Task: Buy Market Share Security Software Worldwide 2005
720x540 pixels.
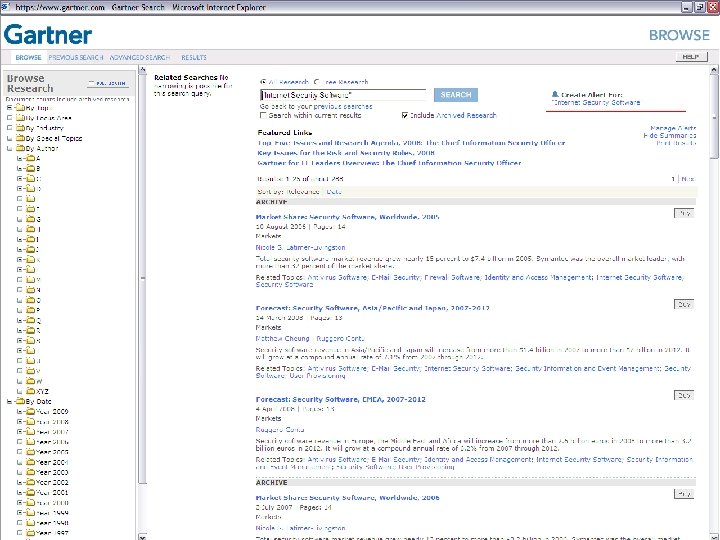Action: (684, 213)
